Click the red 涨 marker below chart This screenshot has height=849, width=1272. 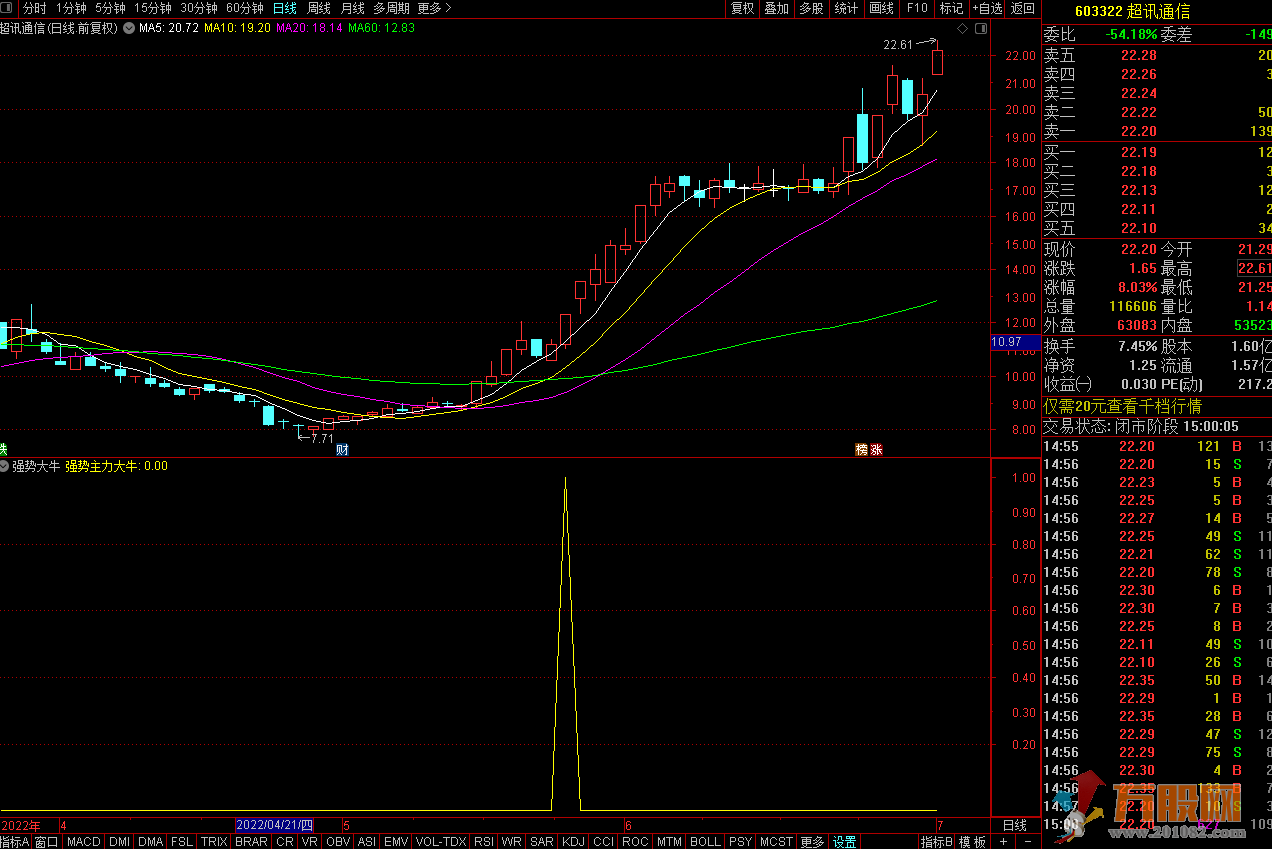tap(877, 449)
